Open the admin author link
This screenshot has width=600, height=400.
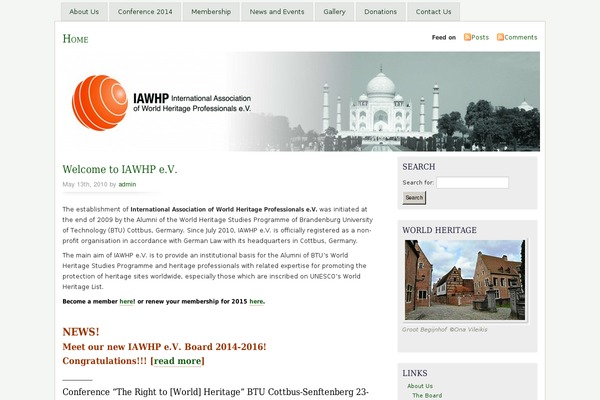(127, 184)
